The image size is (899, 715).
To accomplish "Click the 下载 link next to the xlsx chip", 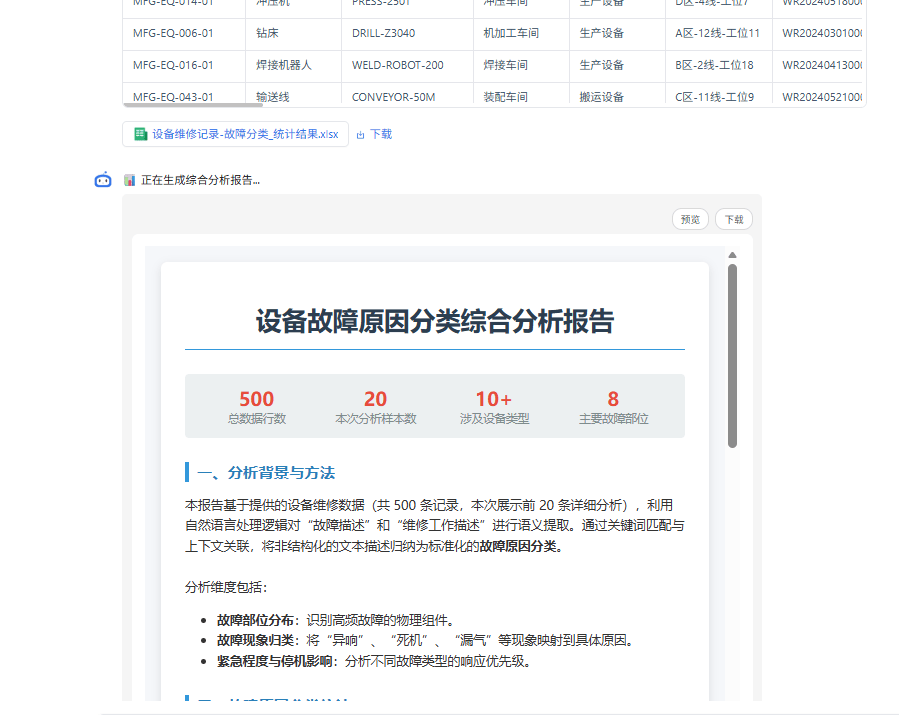I will point(380,133).
